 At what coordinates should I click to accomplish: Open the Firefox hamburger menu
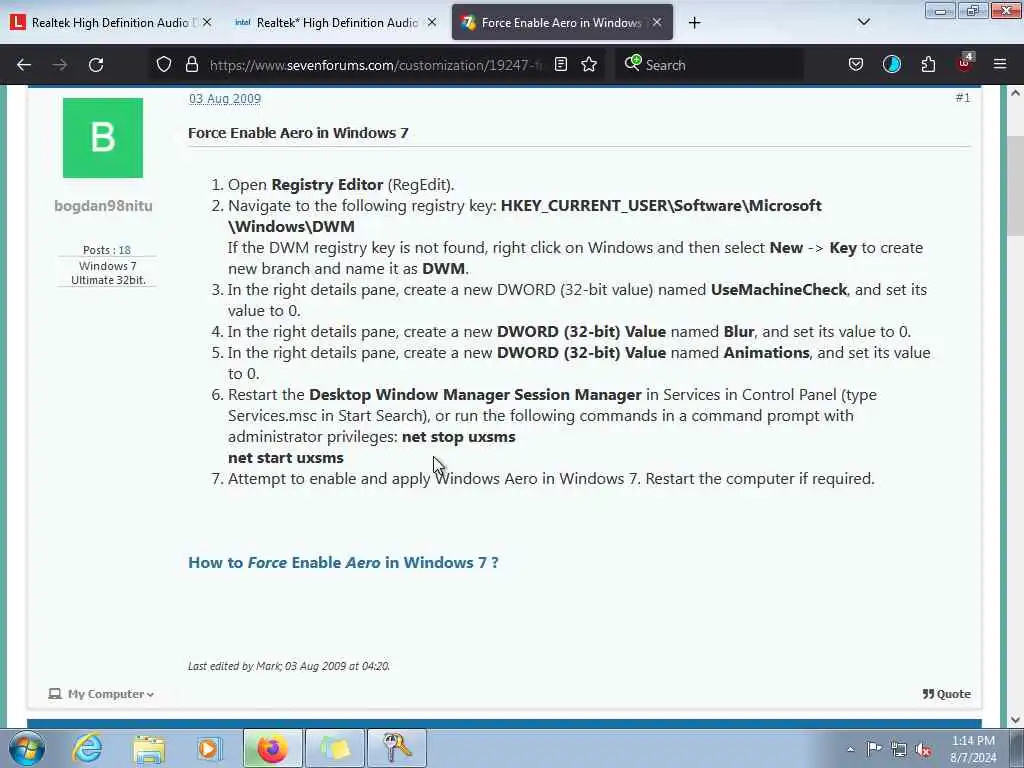1000,64
